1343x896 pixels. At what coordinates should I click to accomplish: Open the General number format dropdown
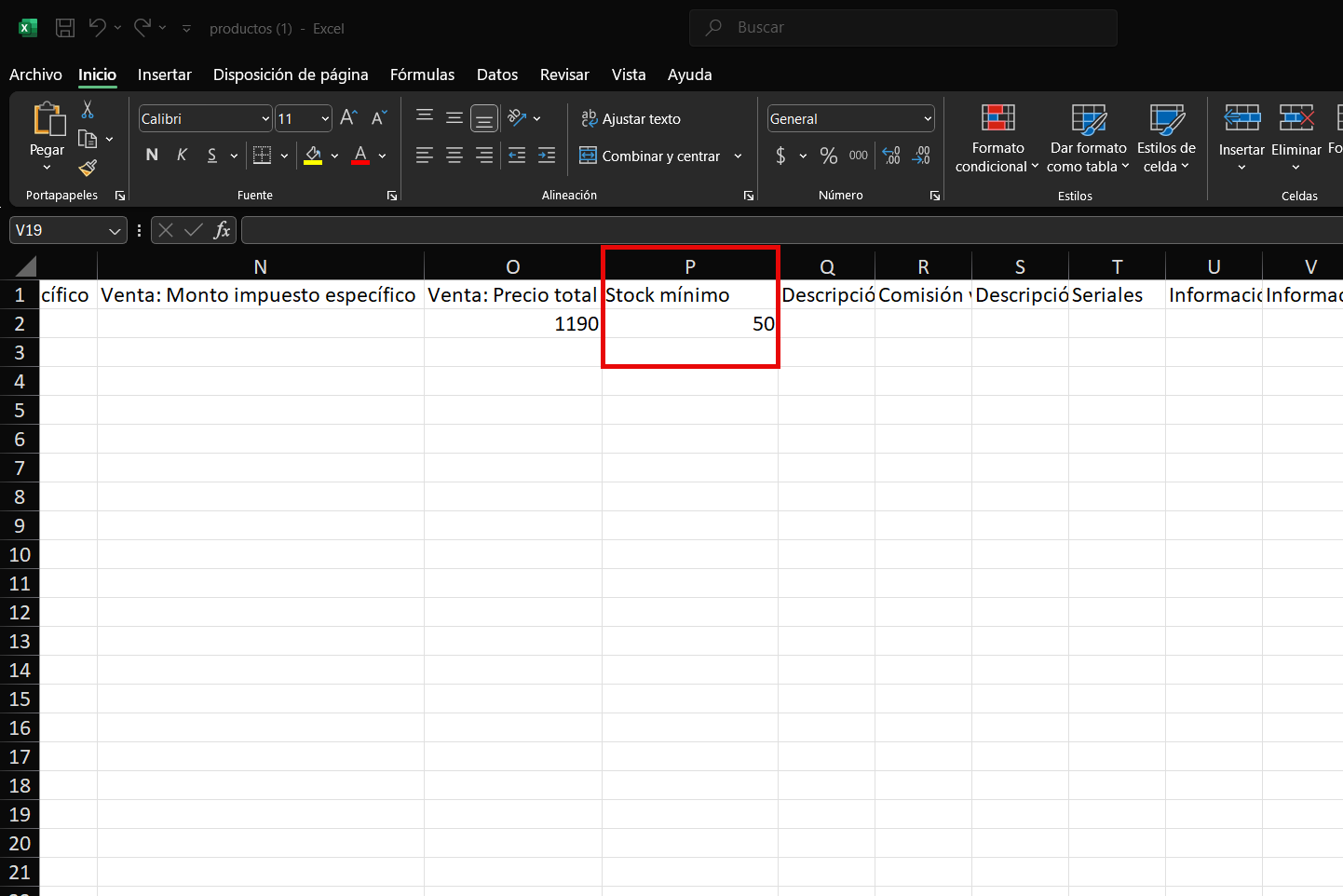[x=928, y=118]
